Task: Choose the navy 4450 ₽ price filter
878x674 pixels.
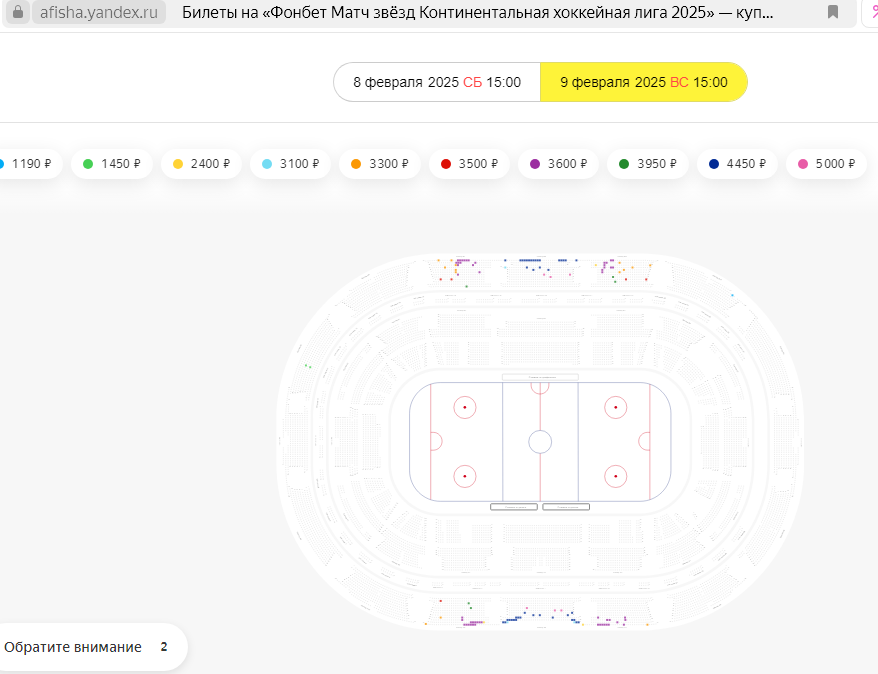Action: [737, 164]
